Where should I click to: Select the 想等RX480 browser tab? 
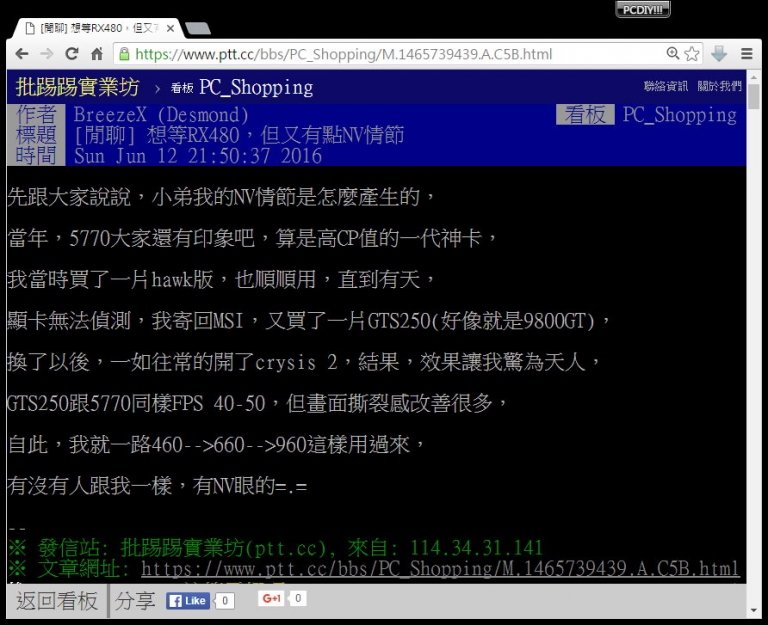coord(98,28)
